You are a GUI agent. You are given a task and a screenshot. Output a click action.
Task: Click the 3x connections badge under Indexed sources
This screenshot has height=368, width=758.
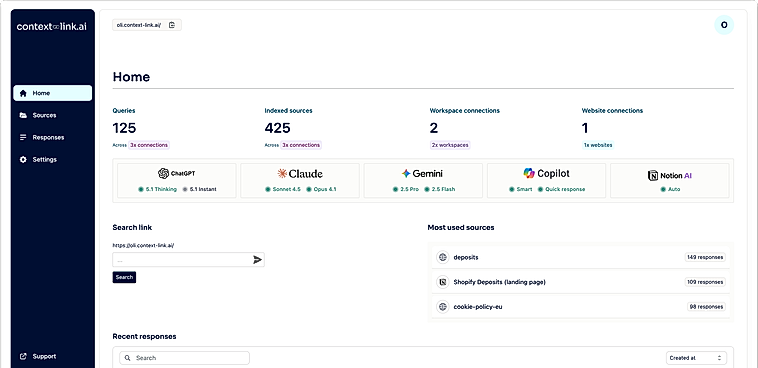point(301,145)
